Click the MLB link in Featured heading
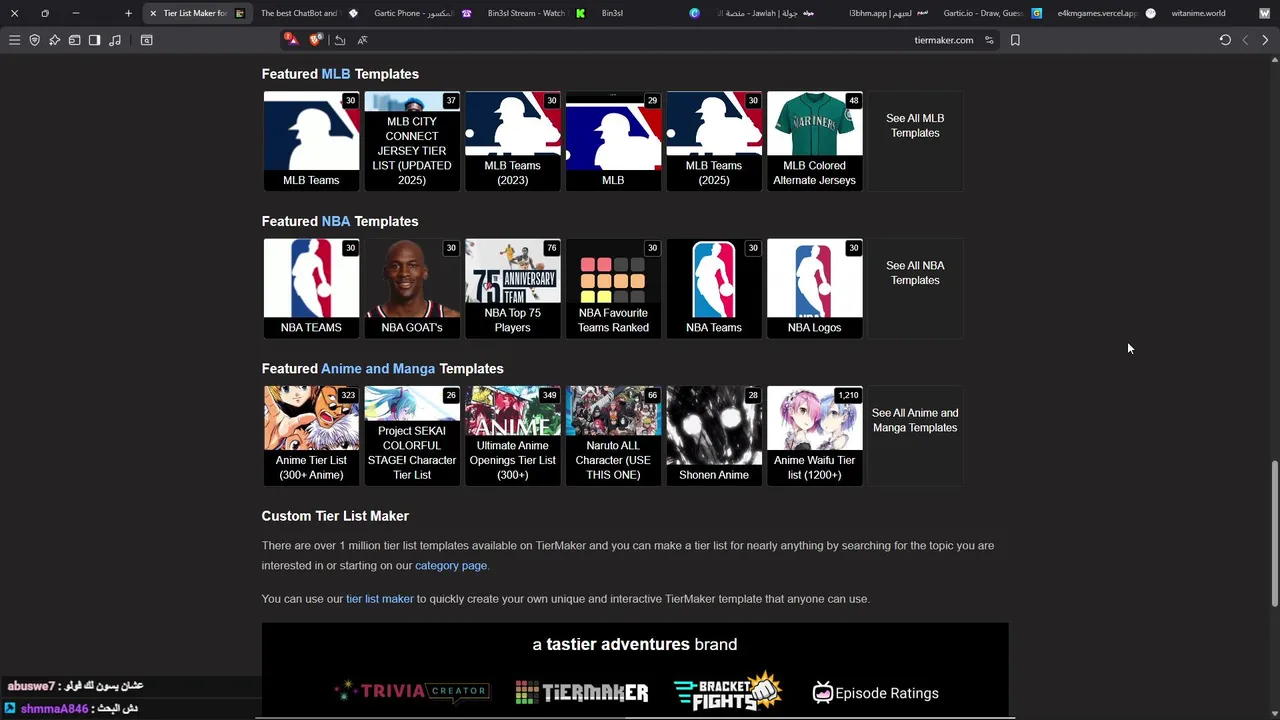The height and width of the screenshot is (720, 1280). click(336, 74)
